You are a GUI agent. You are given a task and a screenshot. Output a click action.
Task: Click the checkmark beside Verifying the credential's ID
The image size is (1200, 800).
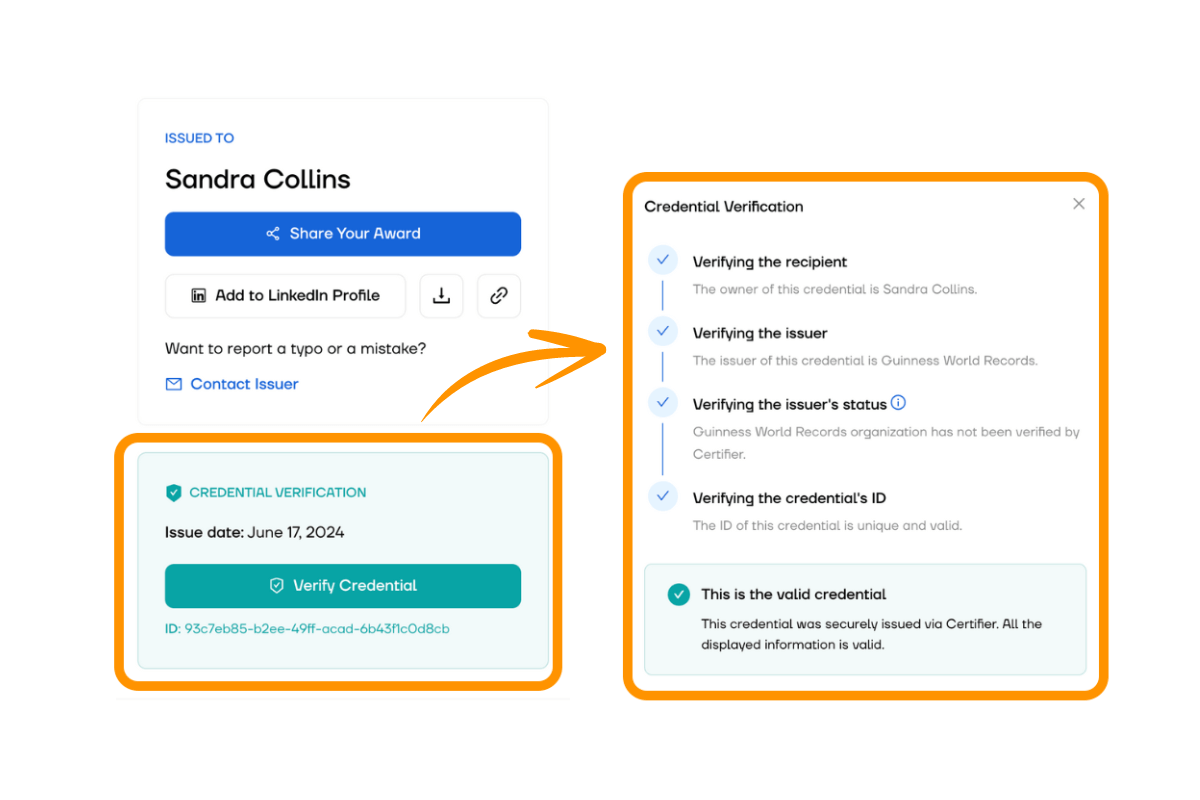tap(662, 497)
